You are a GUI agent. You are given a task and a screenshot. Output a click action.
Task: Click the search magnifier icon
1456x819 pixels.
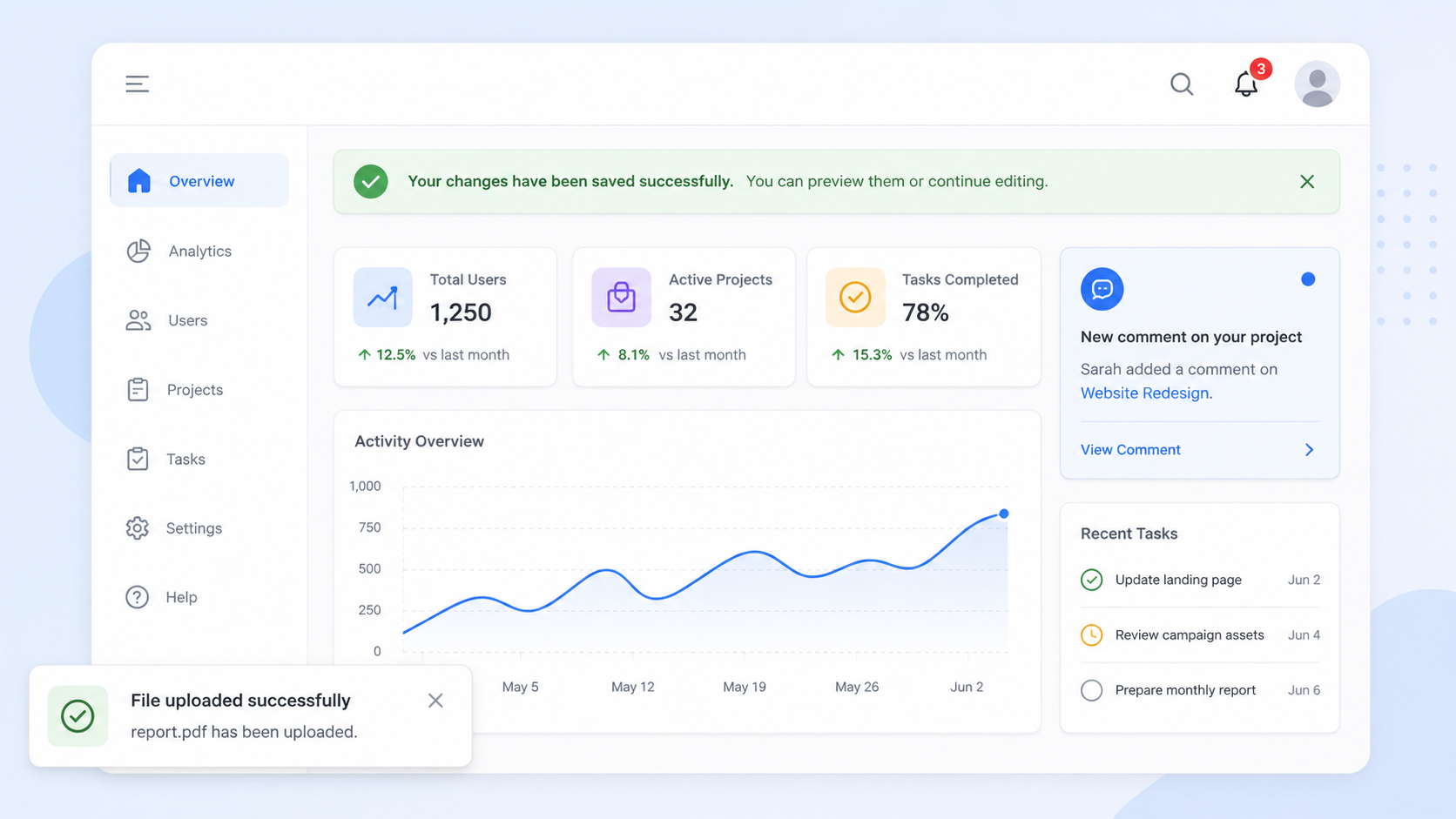click(x=1182, y=84)
